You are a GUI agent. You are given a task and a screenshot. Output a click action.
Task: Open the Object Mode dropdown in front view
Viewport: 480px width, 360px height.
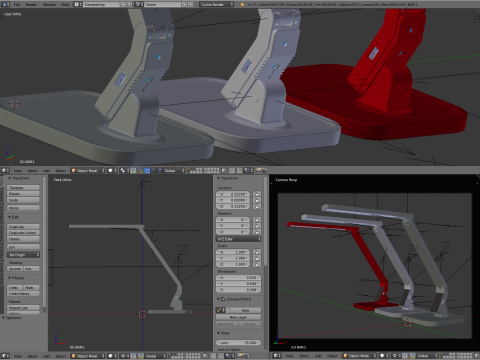(x=88, y=356)
